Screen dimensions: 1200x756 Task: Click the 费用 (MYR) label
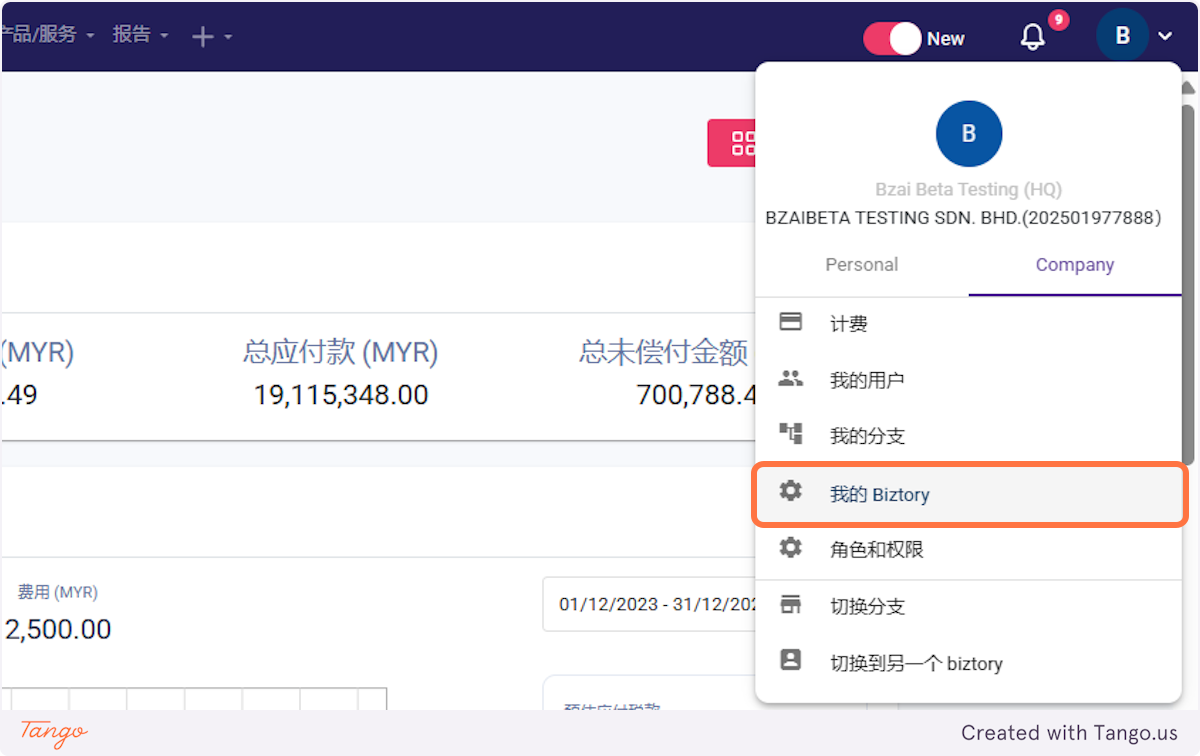(57, 592)
